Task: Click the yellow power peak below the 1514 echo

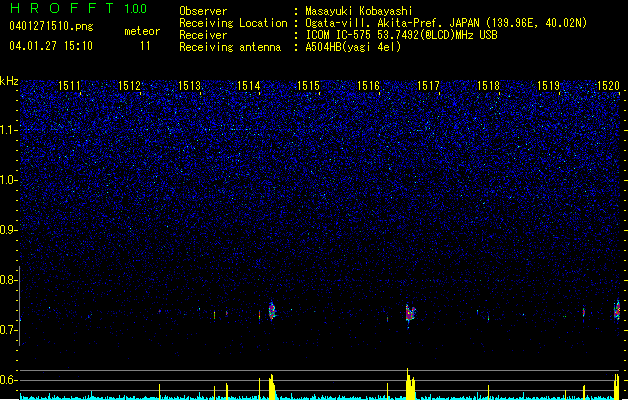Action: [272, 387]
